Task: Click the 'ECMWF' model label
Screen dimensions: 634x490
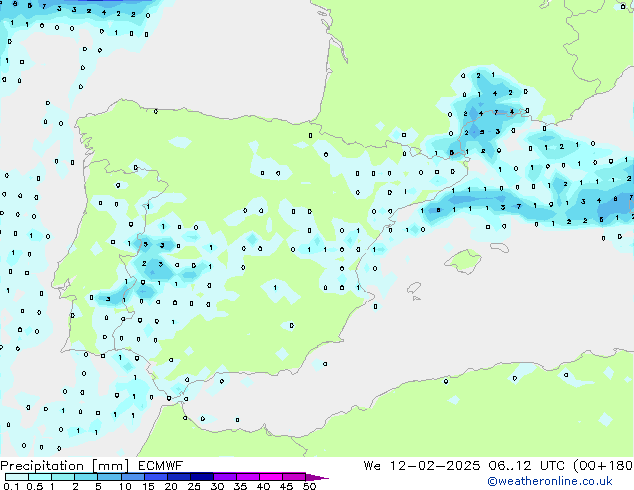Action: 161,466
